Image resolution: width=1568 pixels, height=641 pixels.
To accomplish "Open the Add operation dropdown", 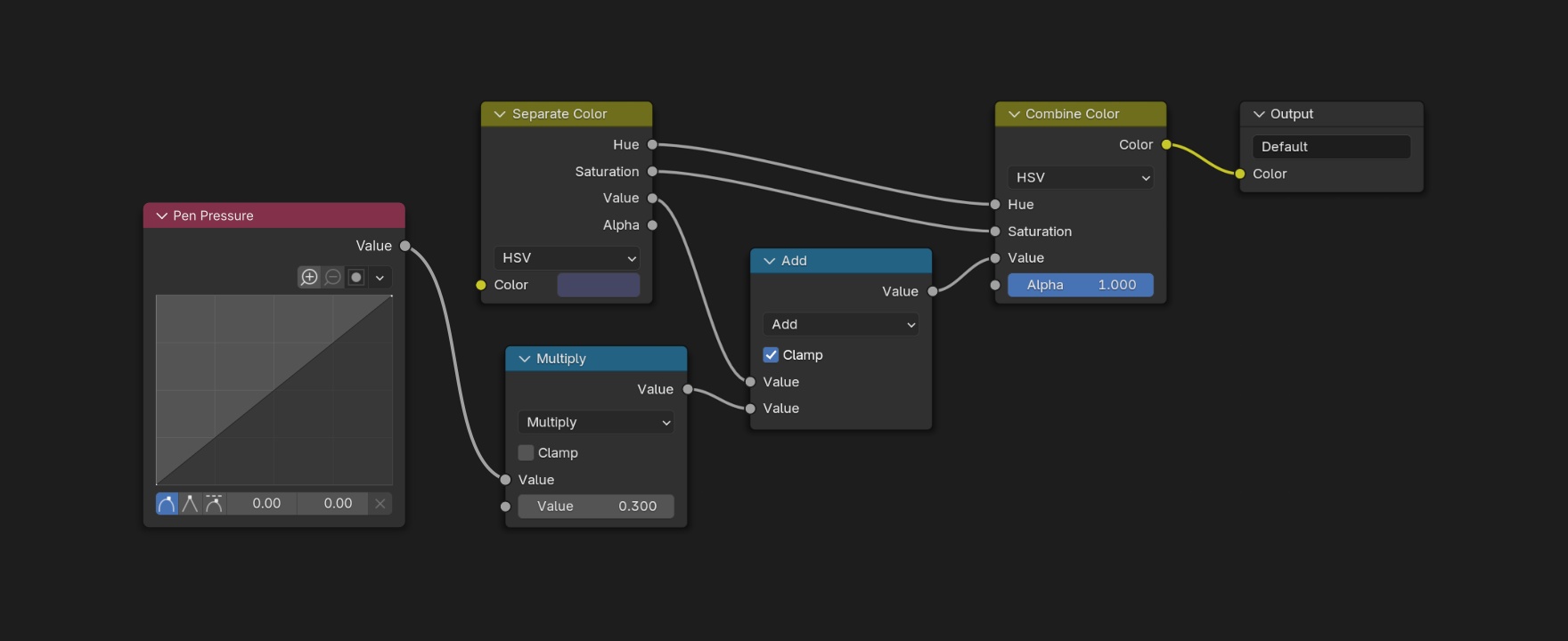I will (x=840, y=325).
